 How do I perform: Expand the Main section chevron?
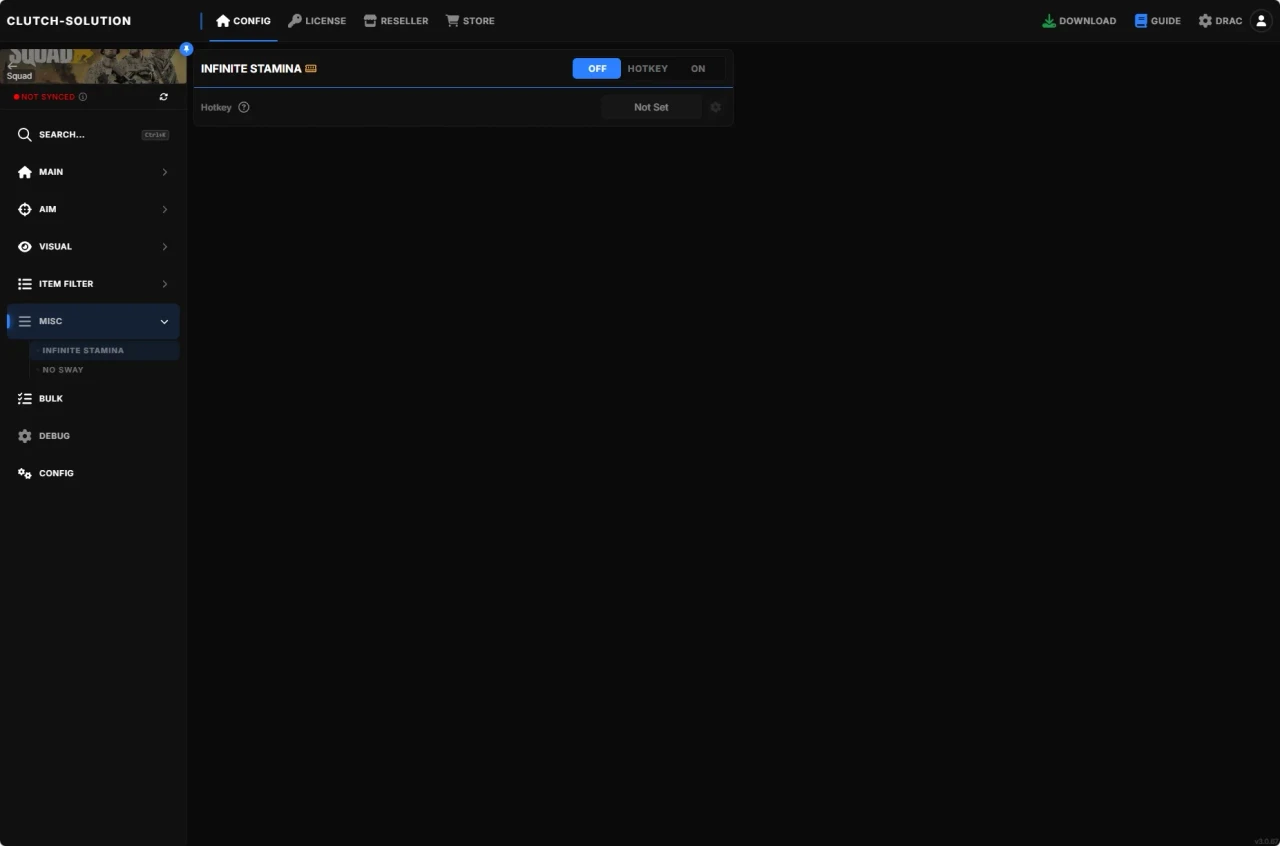(165, 172)
